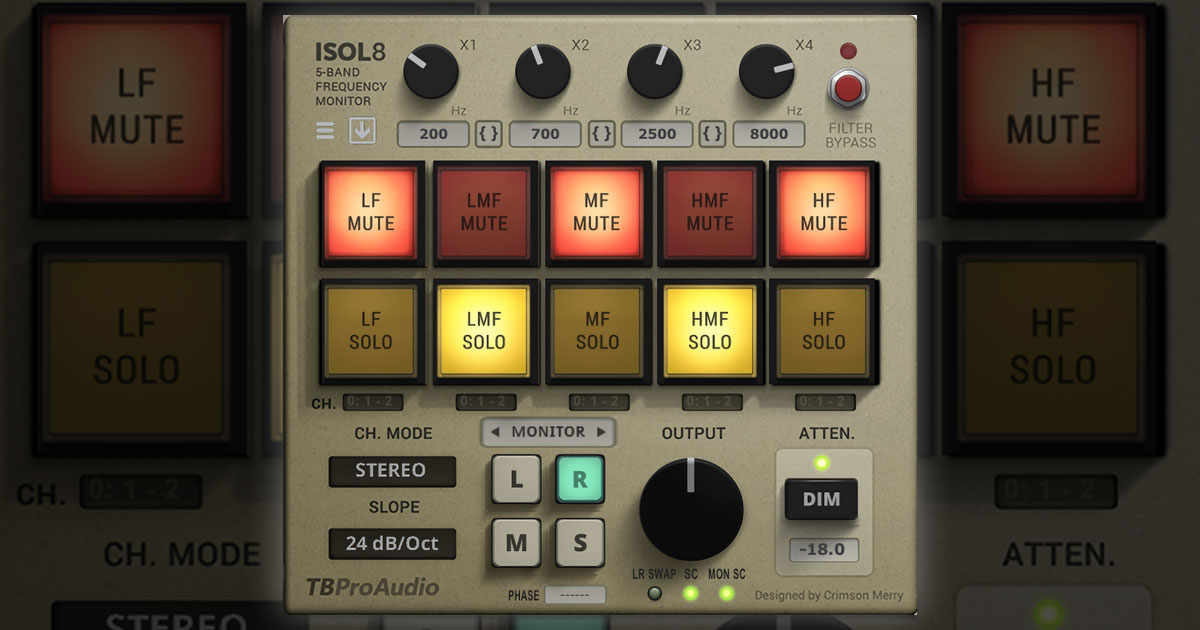This screenshot has height=630, width=1200.
Task: Toggle the R monitor channel
Action: 580,478
